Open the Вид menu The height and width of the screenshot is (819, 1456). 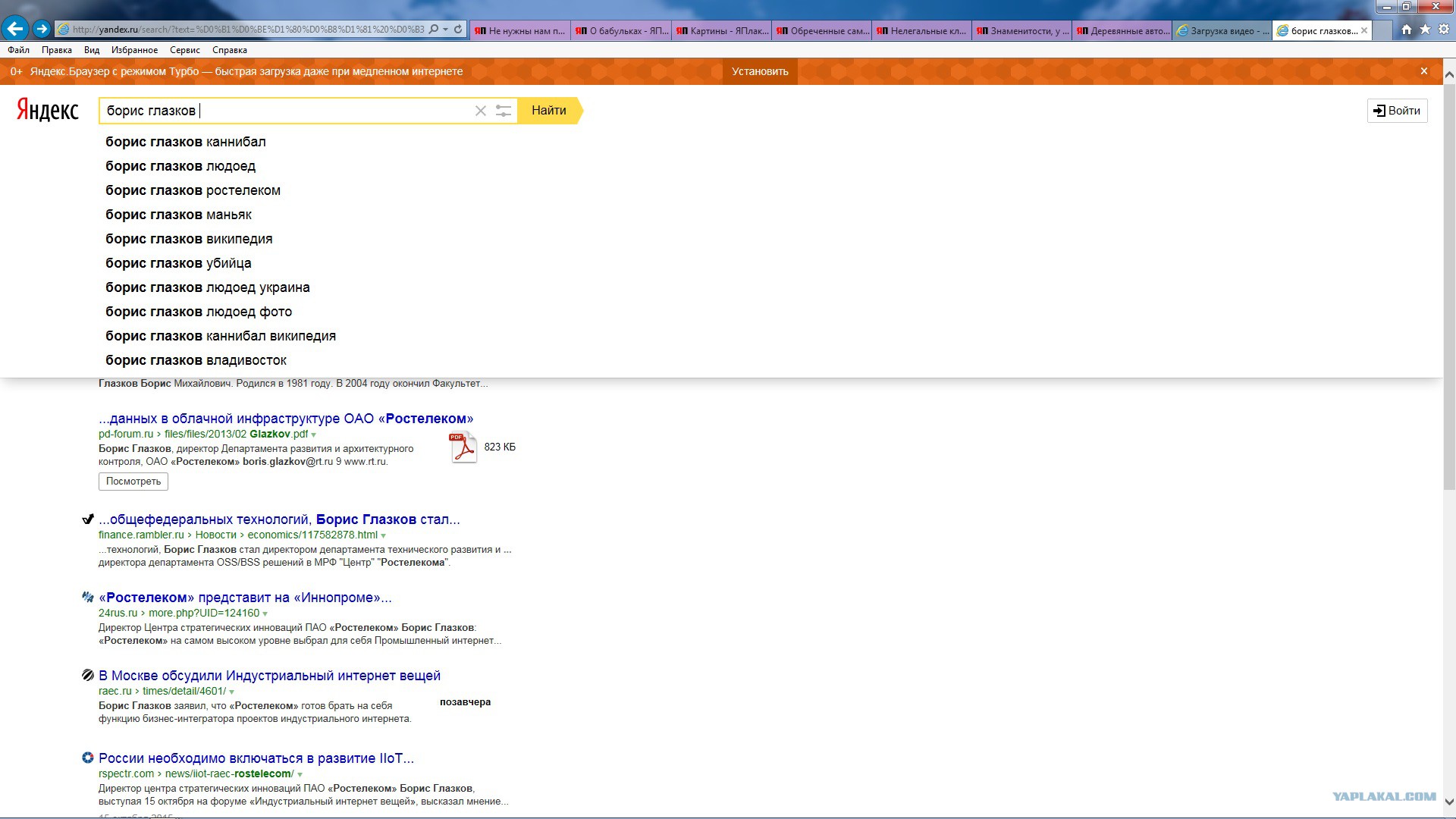[x=92, y=50]
